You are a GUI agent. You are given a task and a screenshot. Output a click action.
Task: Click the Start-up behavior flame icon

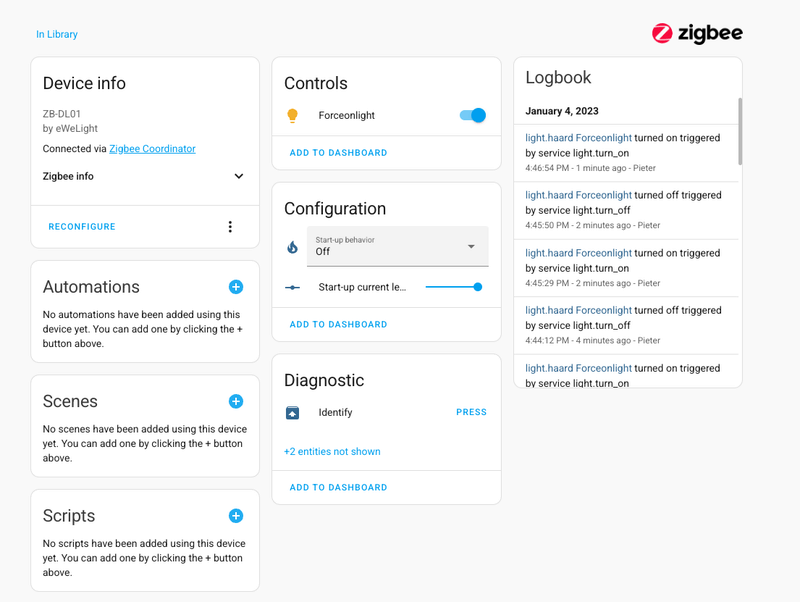[292, 247]
